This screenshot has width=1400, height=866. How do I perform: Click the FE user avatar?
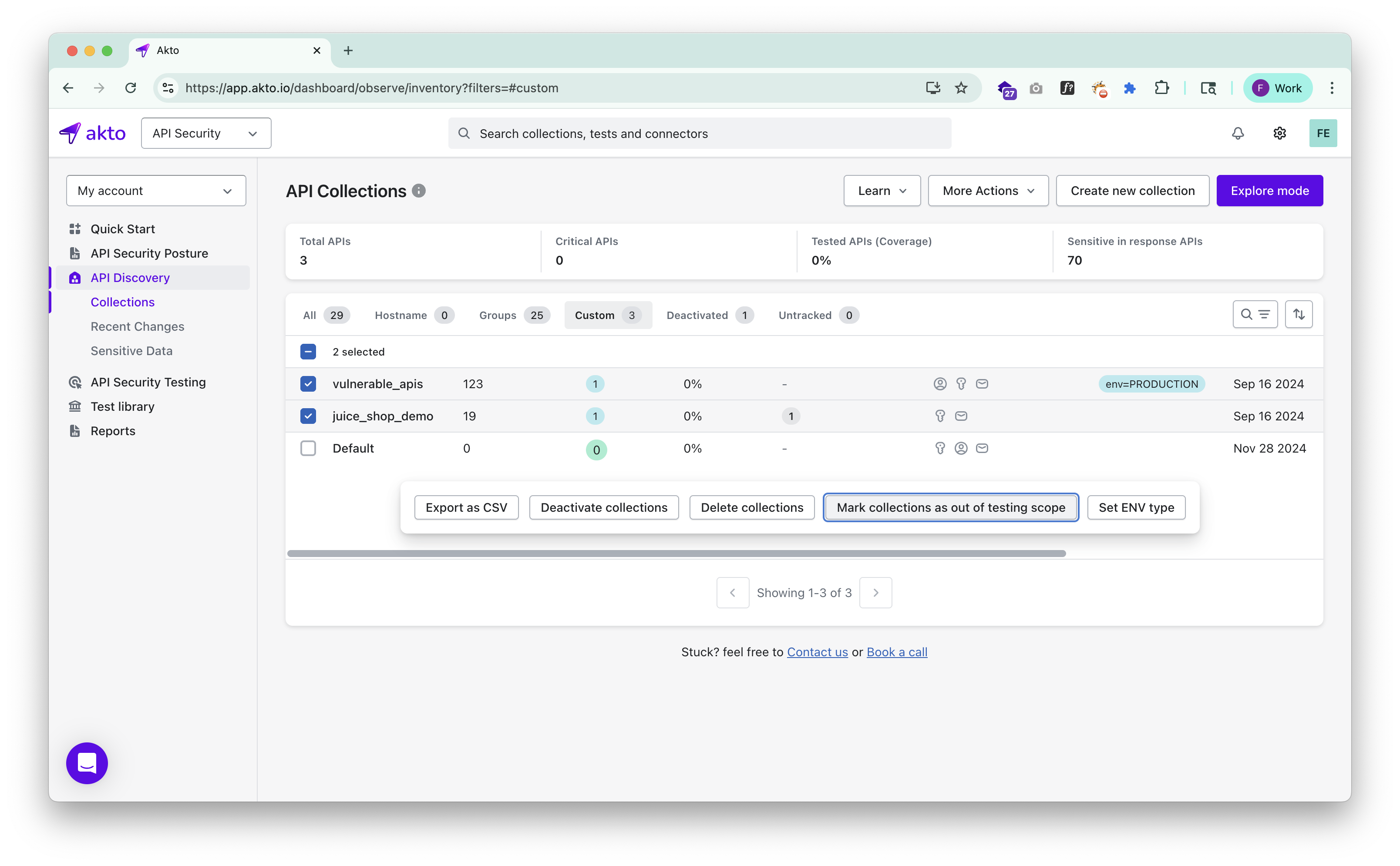click(x=1322, y=134)
